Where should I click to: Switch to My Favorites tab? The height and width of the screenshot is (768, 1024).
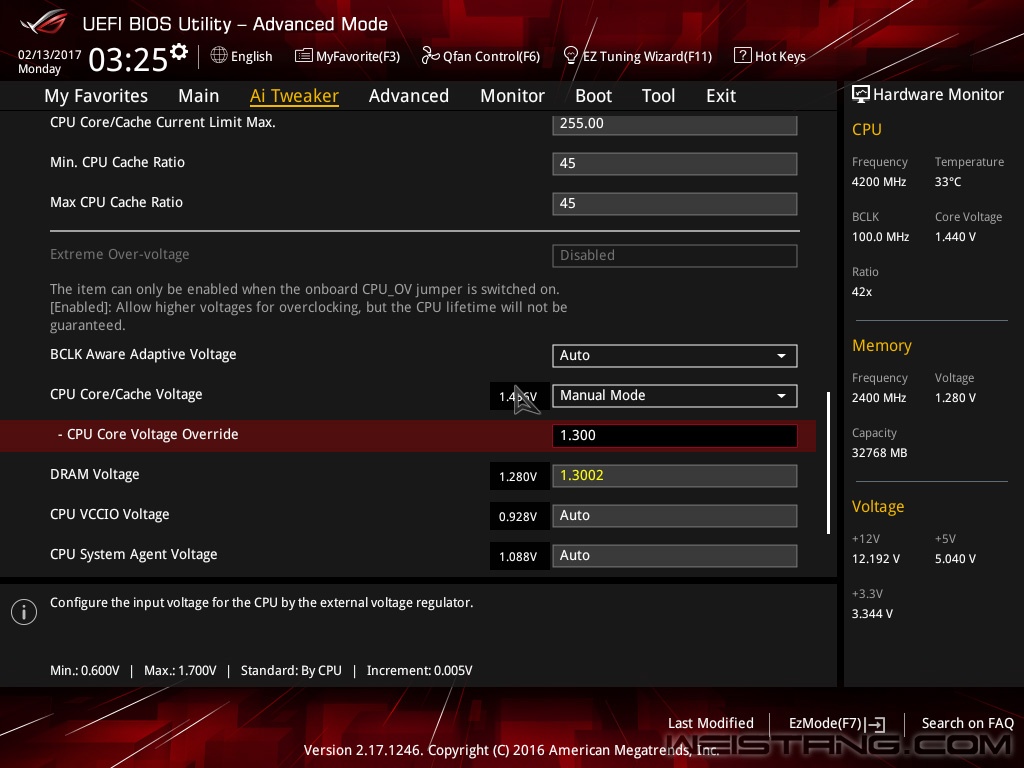click(x=96, y=95)
